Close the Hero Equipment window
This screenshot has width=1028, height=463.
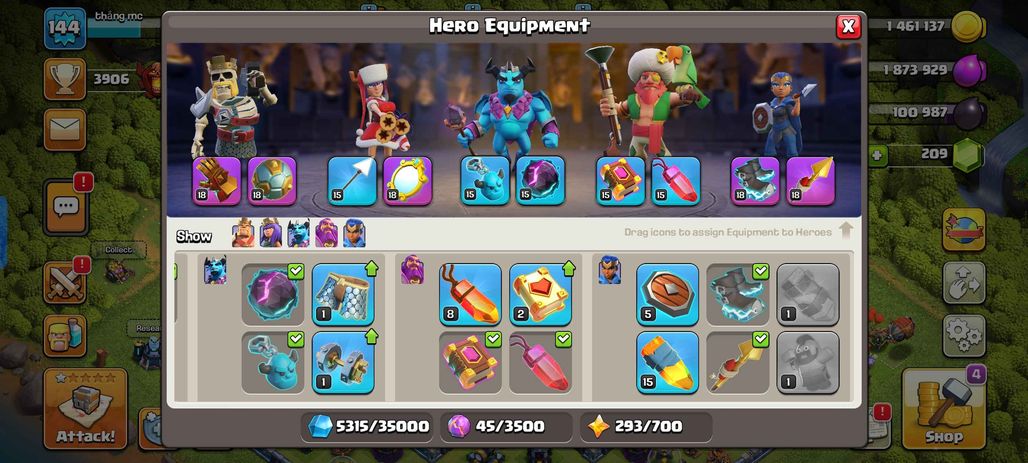[848, 26]
